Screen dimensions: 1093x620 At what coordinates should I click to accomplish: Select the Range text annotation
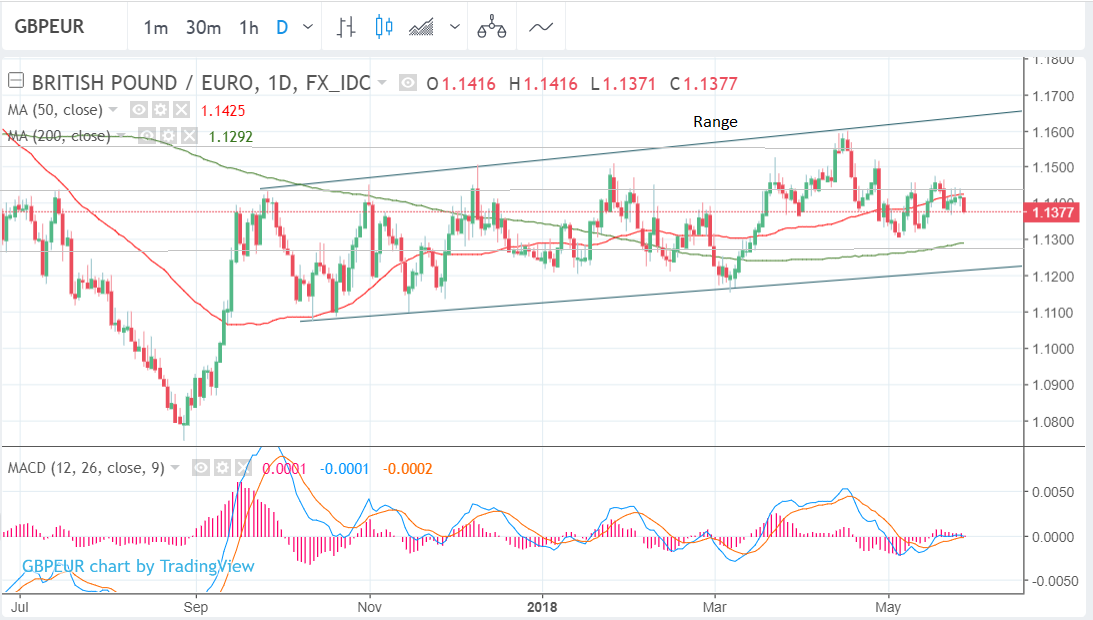[x=715, y=121]
